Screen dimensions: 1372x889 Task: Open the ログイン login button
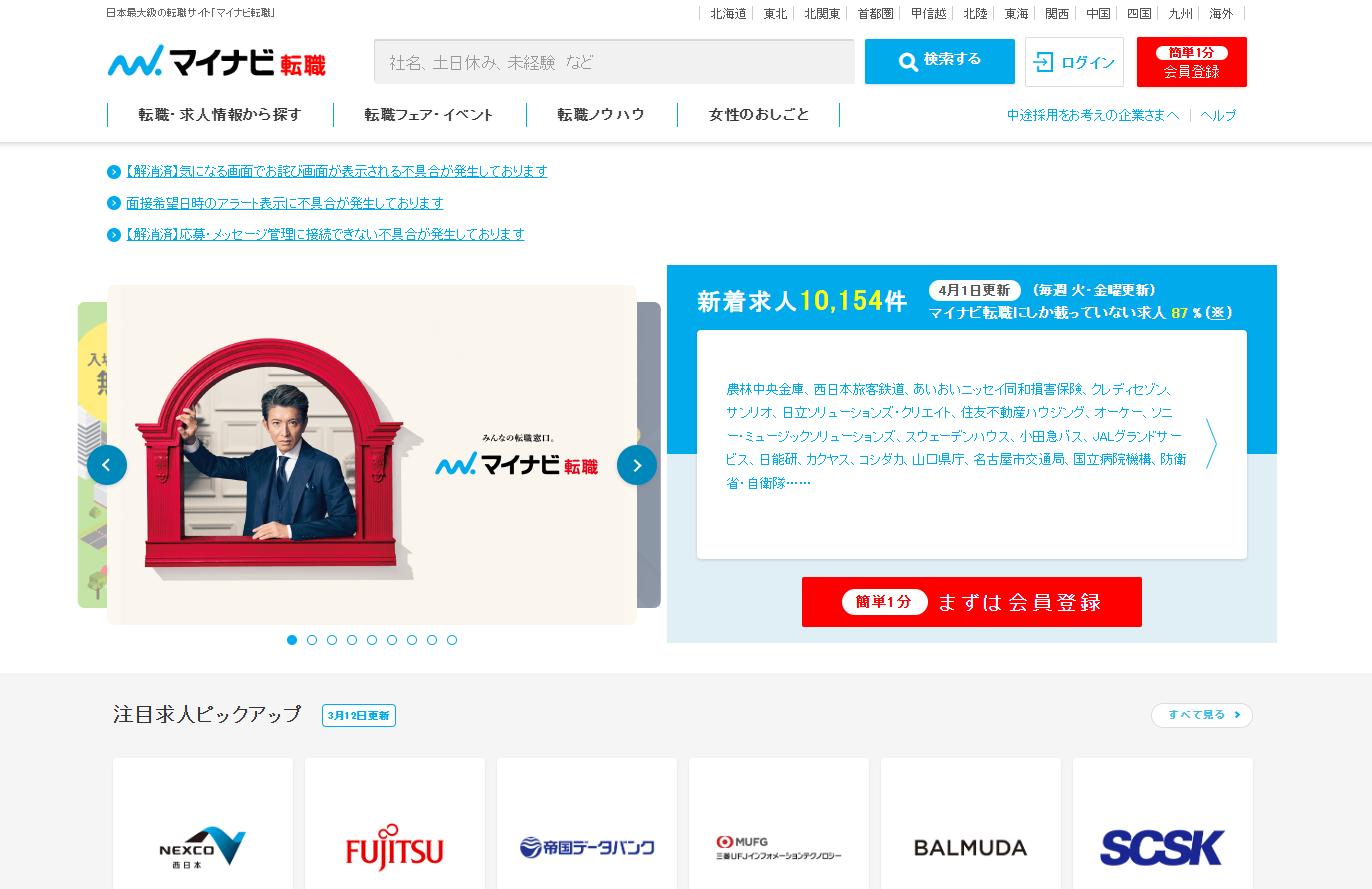click(1074, 62)
